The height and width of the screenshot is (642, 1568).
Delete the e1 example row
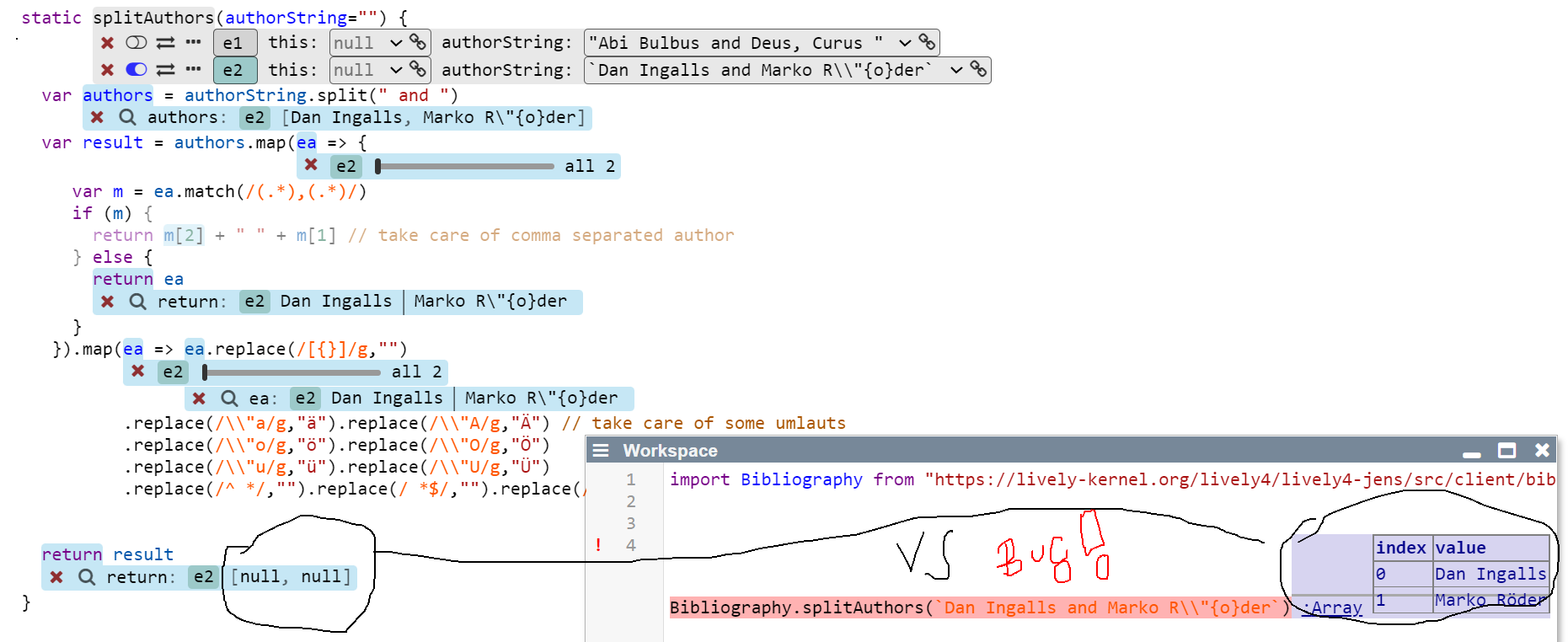pyautogui.click(x=107, y=43)
